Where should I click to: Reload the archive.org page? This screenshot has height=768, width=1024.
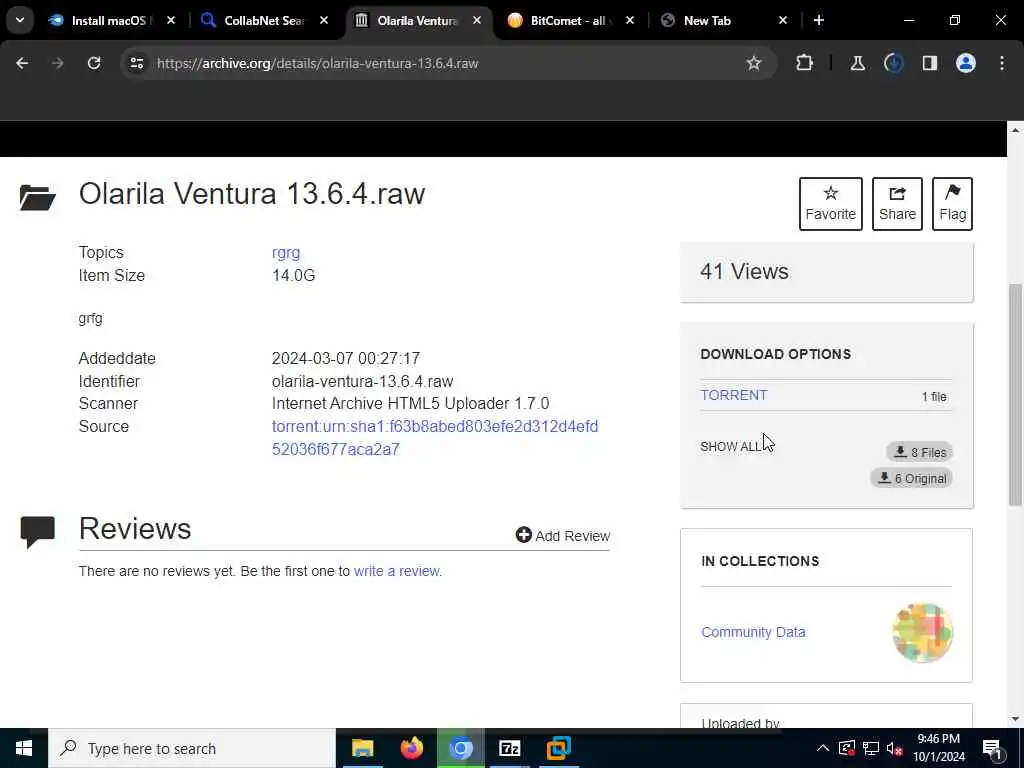(94, 63)
